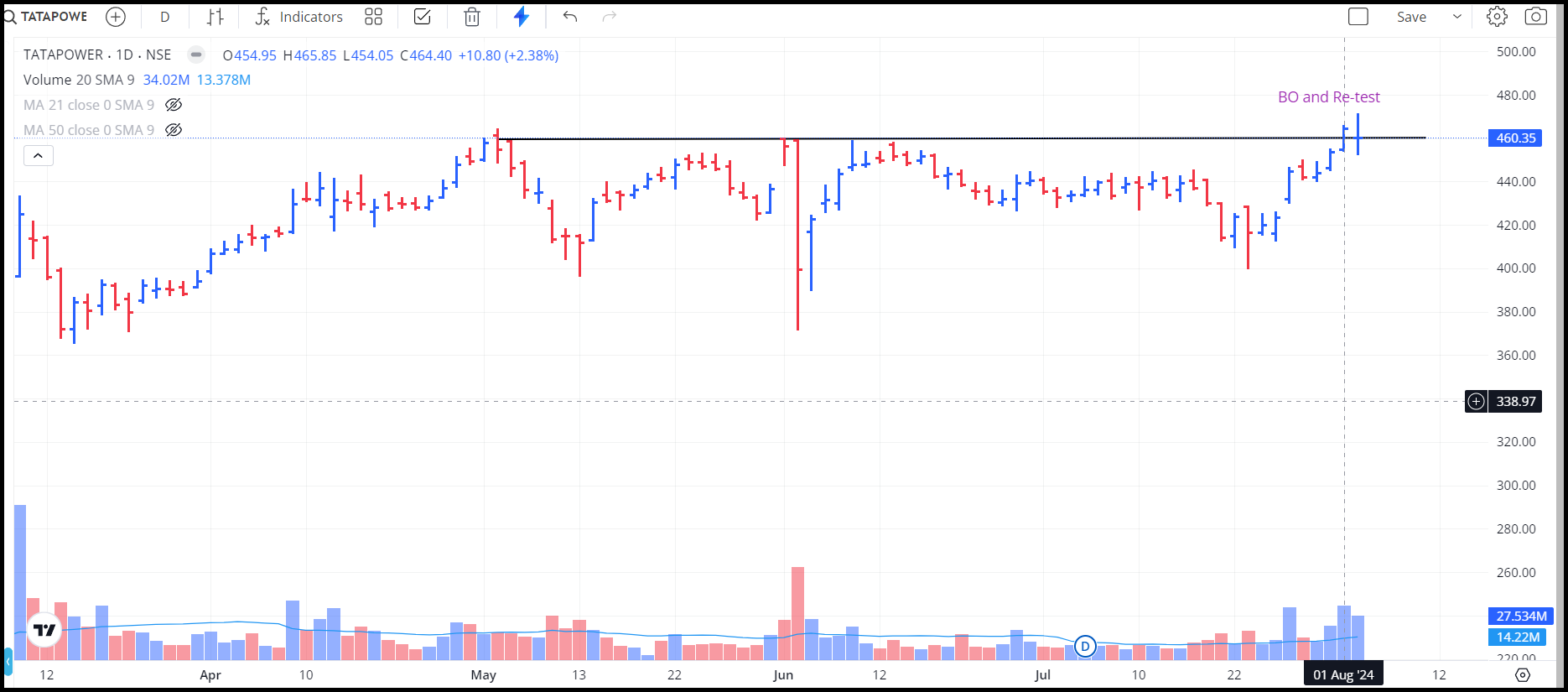Image resolution: width=1568 pixels, height=692 pixels.
Task: Click the 460.35 current price label
Action: click(x=1514, y=138)
